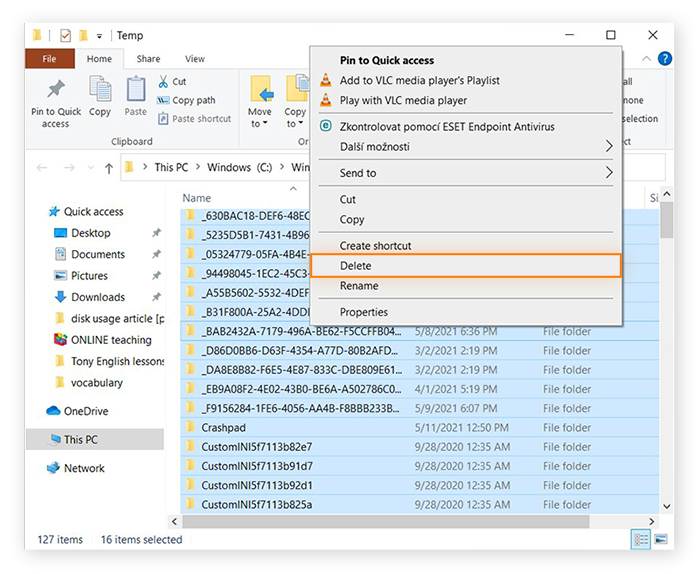The image size is (700, 574).
Task: Sort by the Name column header
Action: [196, 198]
